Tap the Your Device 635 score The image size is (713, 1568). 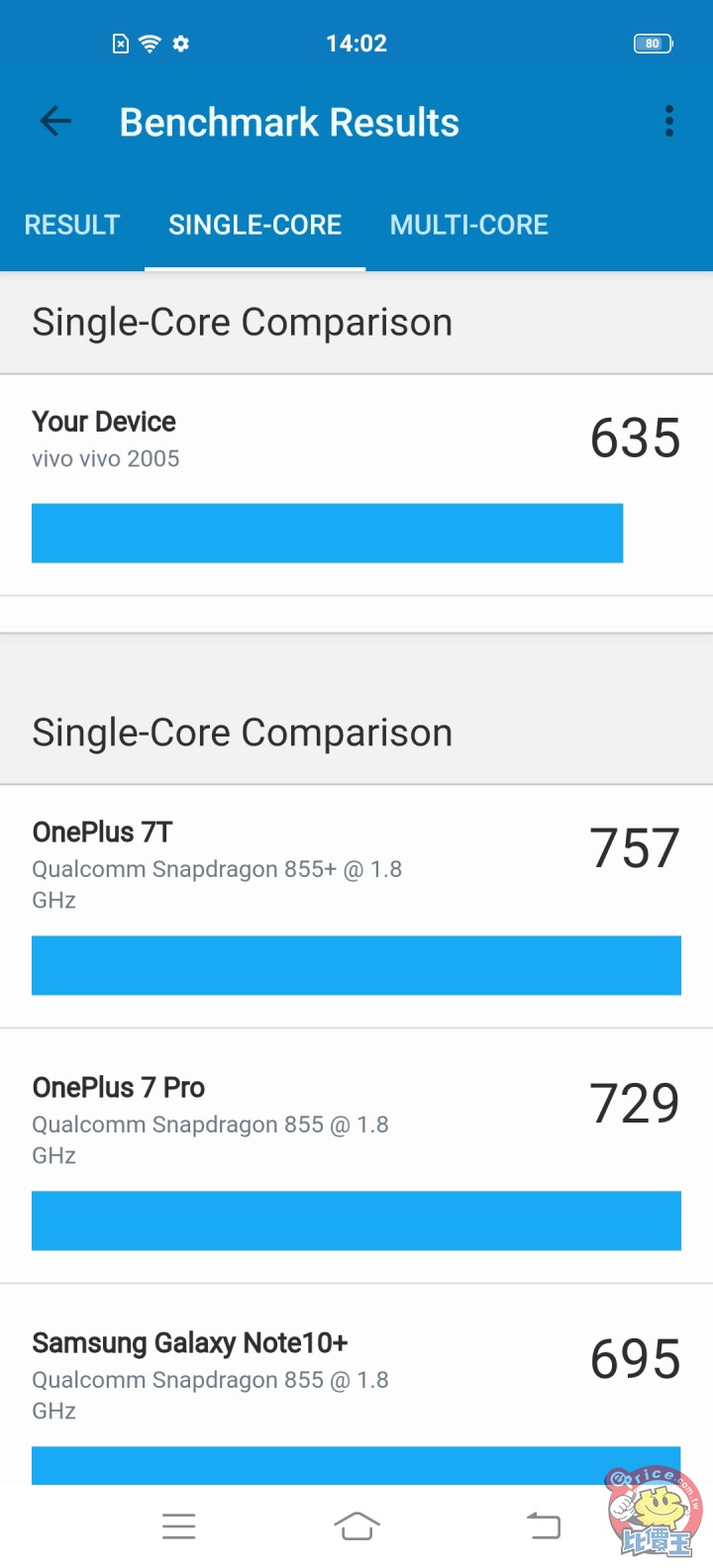click(x=635, y=439)
